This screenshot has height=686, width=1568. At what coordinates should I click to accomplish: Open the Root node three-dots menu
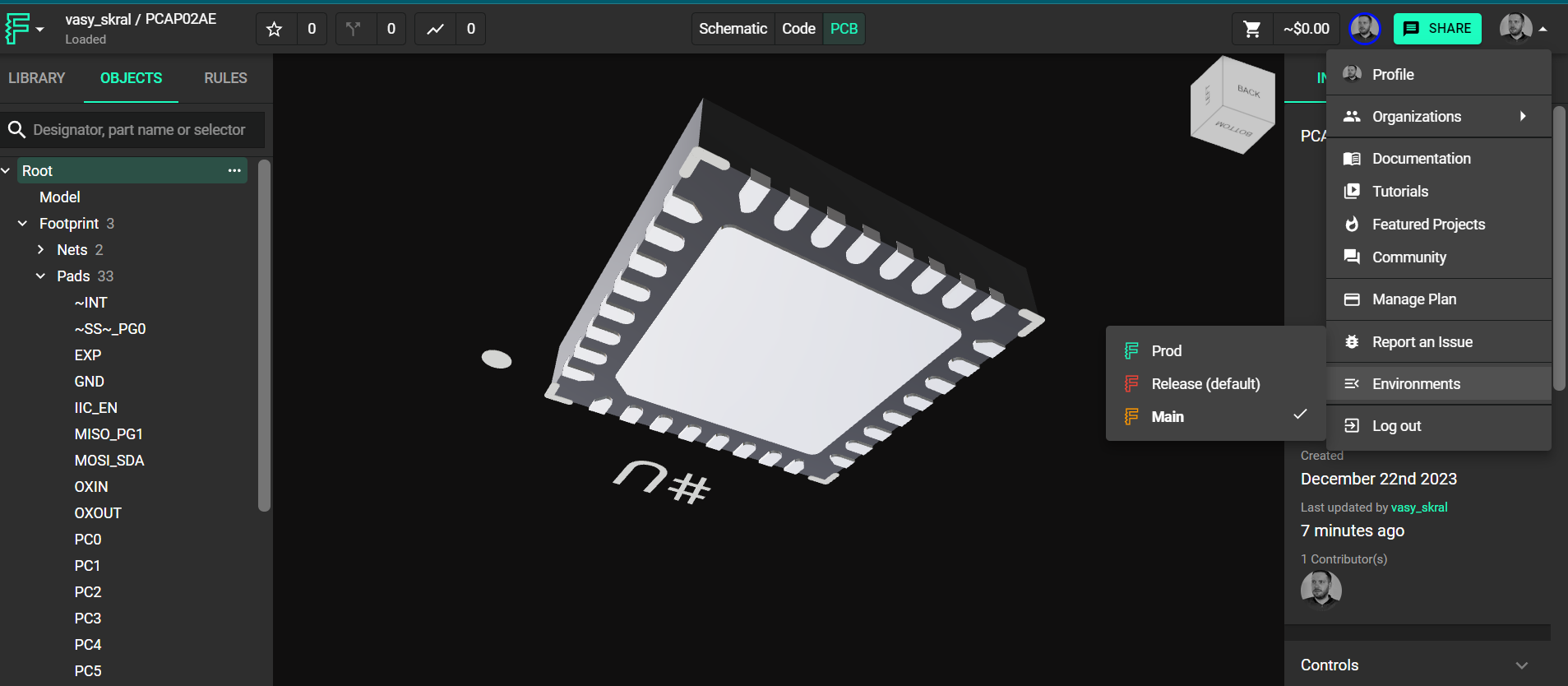click(x=234, y=170)
